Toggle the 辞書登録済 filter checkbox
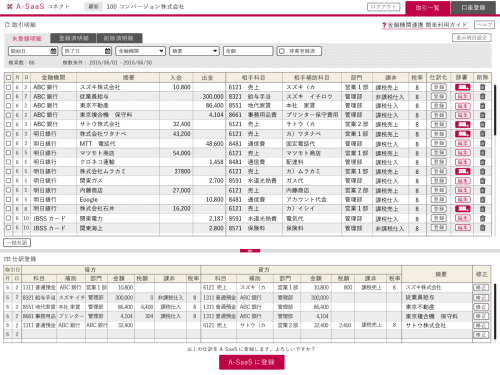Image resolution: width=500 pixels, height=375 pixels. tap(282, 51)
